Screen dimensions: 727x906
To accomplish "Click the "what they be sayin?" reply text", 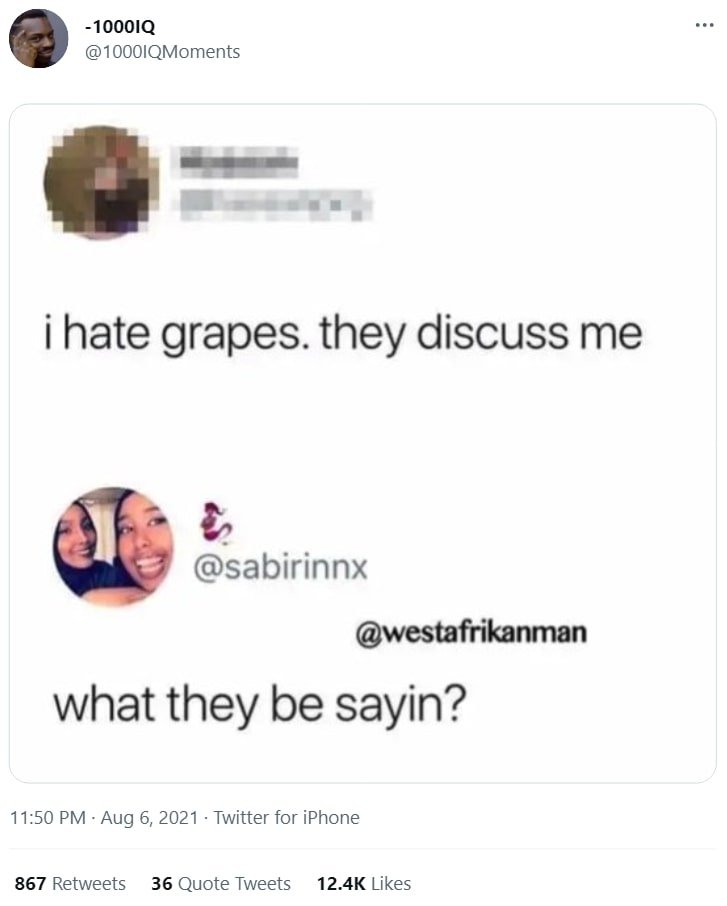I will point(259,704).
